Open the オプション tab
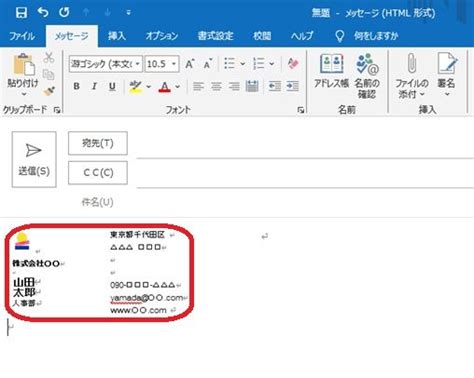Viewport: 474px width, 378px height. point(162,36)
